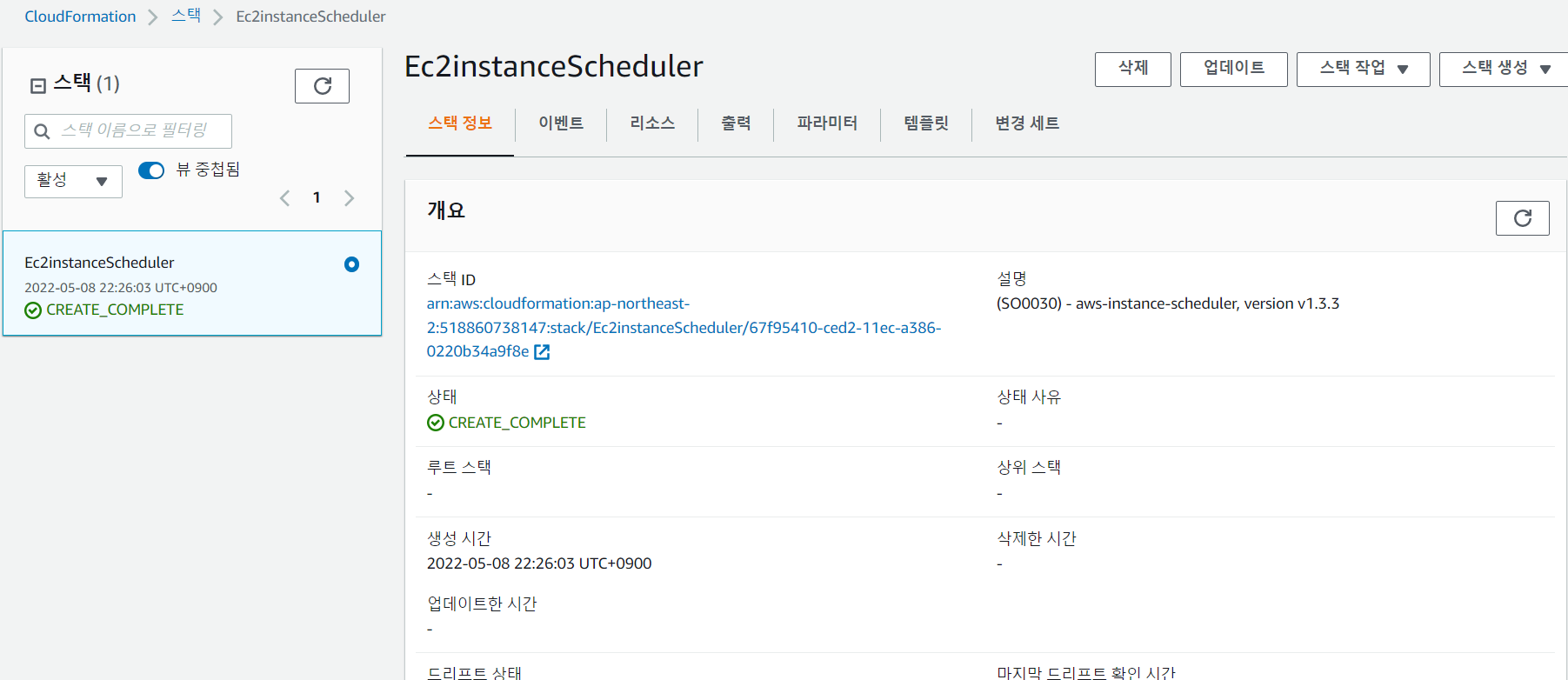This screenshot has height=680, width=1568.
Task: Open 스택 작업 dropdown menu
Action: [x=1363, y=69]
